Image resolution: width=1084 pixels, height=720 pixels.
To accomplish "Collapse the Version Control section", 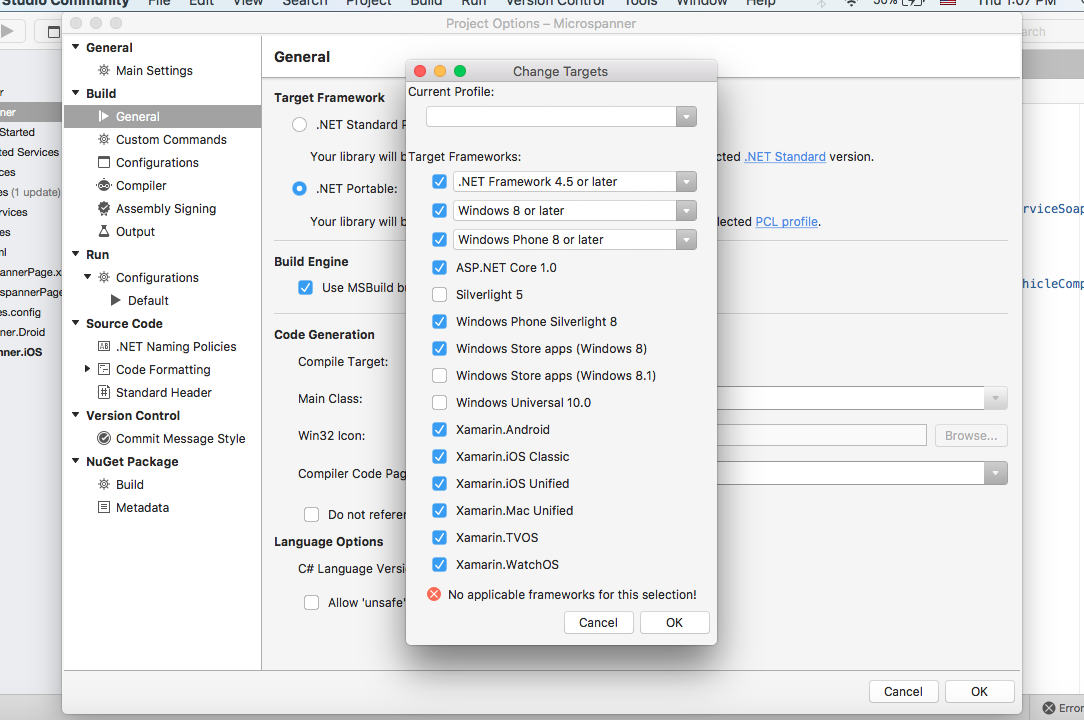I will coord(74,415).
